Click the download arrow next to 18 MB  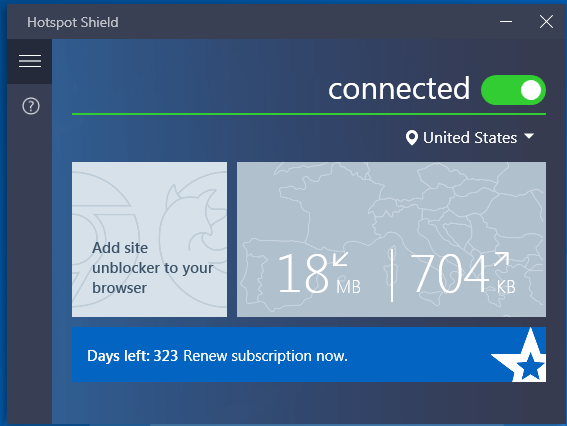(340, 259)
